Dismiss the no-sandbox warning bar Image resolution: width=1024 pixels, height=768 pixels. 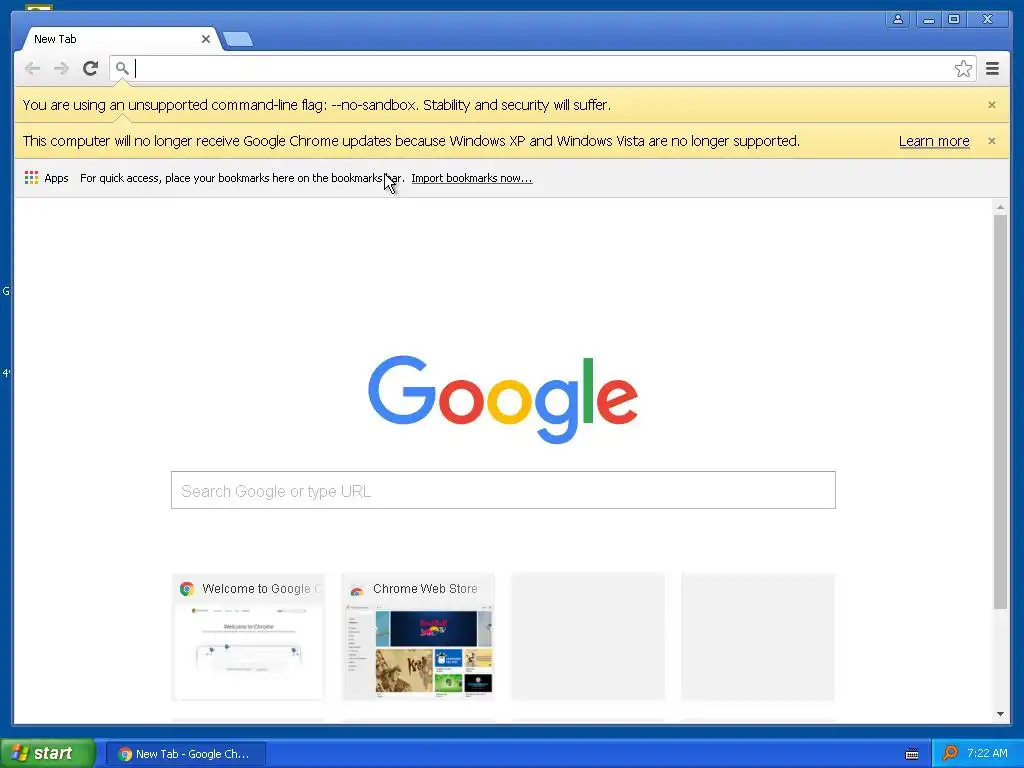(991, 104)
